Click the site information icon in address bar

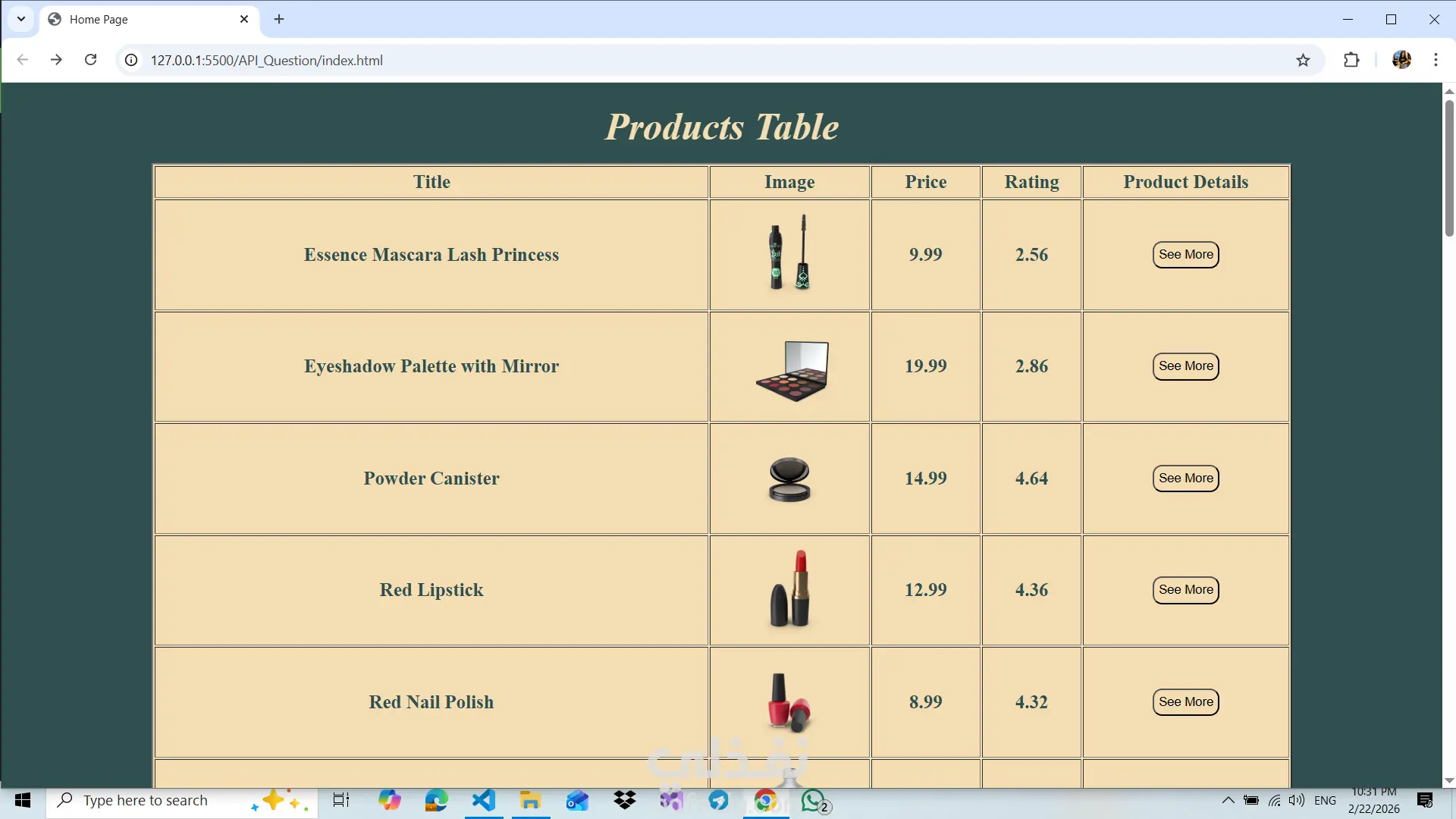tap(131, 60)
